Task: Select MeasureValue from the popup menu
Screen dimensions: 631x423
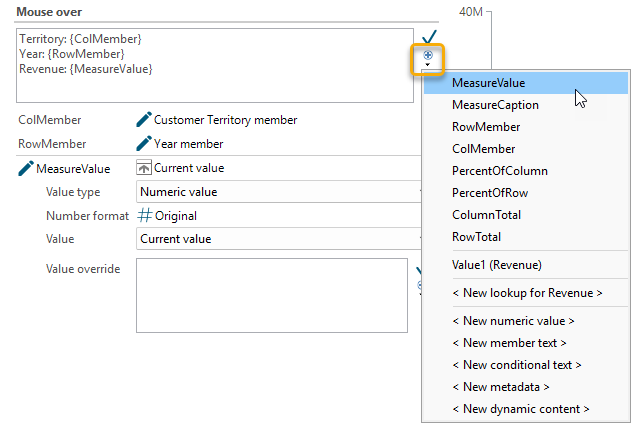Action: point(488,83)
